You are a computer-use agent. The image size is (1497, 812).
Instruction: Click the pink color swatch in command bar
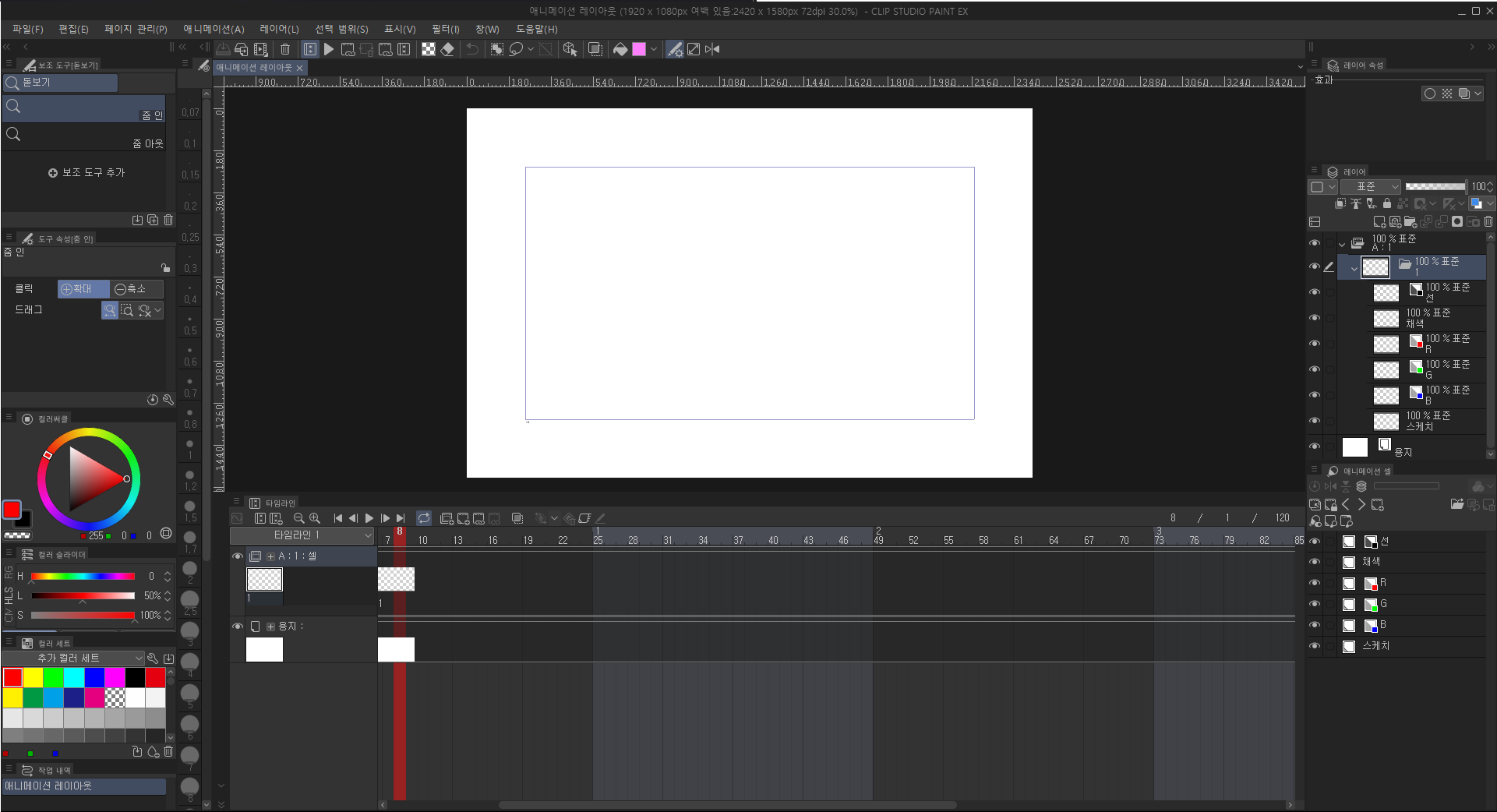(639, 49)
